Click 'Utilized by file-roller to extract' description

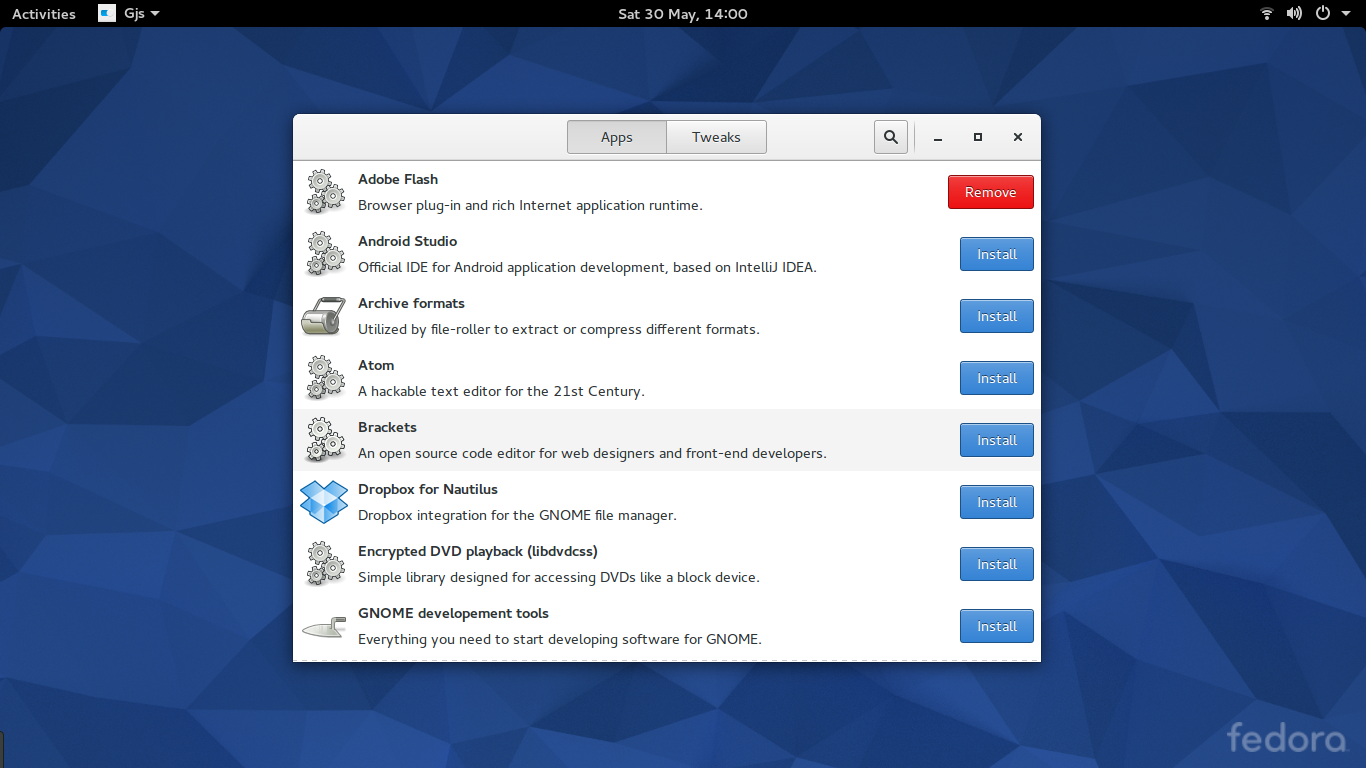point(559,329)
